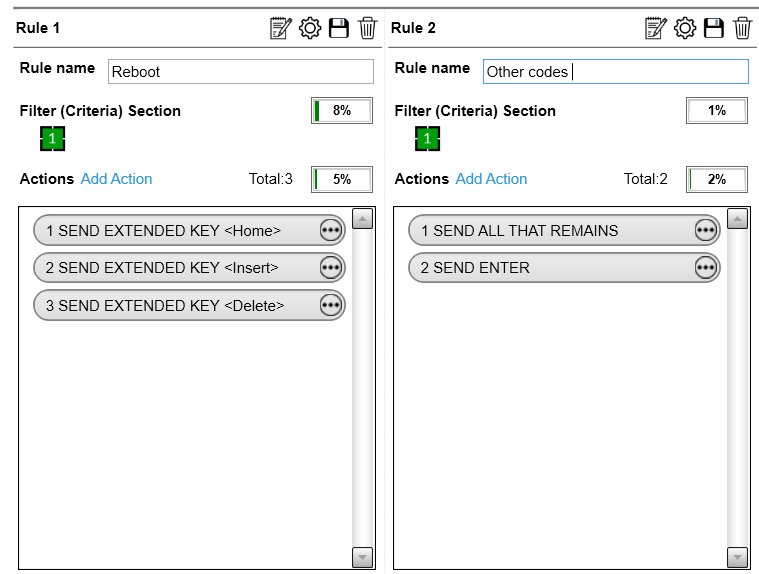This screenshot has height=574, width=759.
Task: Delete Rule 2 using trash icon
Action: pyautogui.click(x=742, y=28)
